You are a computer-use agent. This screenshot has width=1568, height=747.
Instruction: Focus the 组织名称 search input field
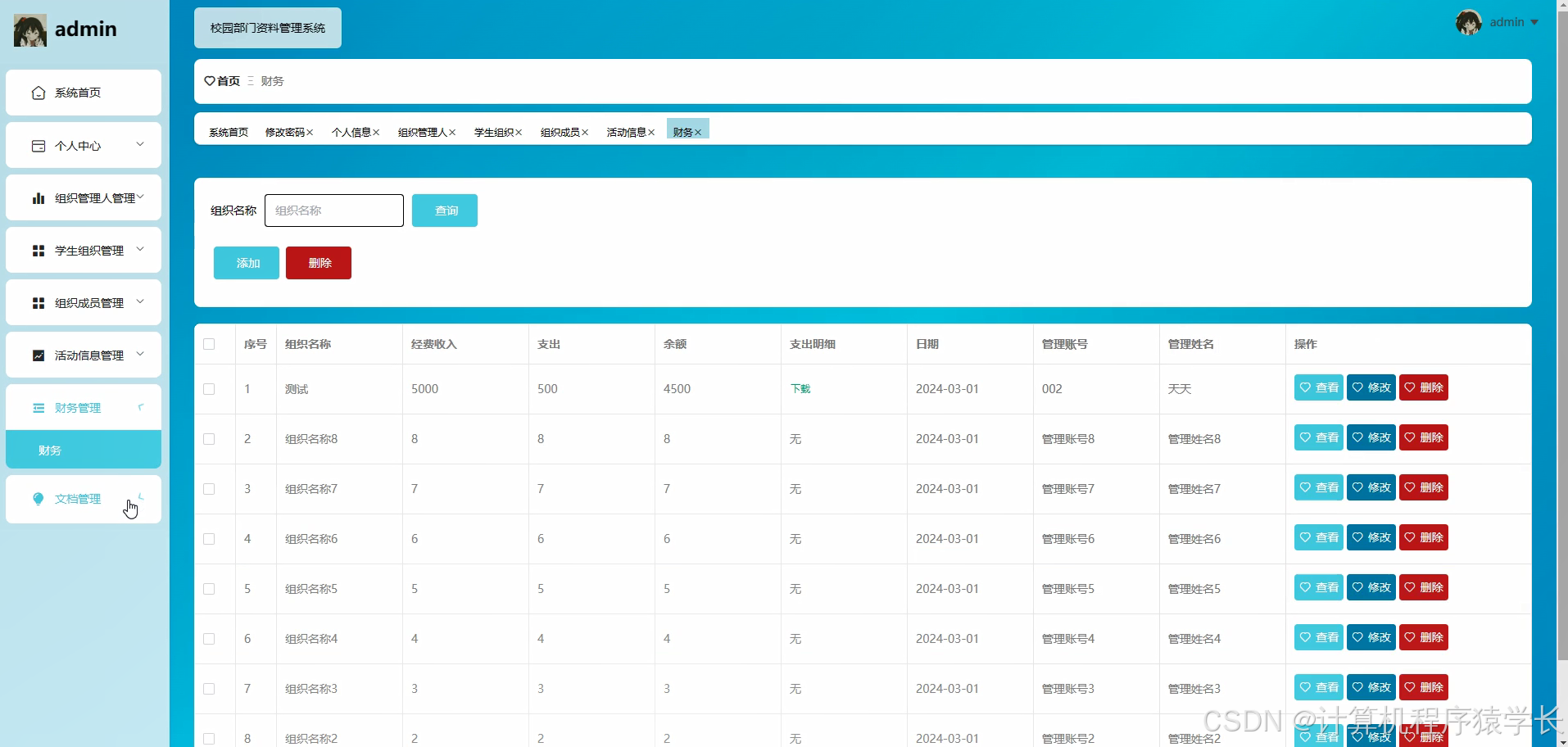click(x=334, y=211)
